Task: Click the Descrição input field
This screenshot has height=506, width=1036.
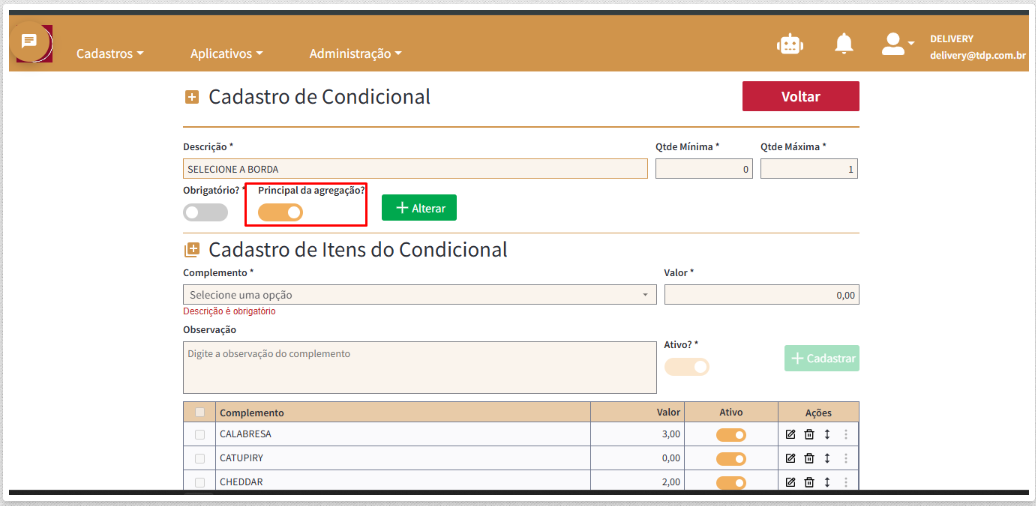Action: point(415,169)
